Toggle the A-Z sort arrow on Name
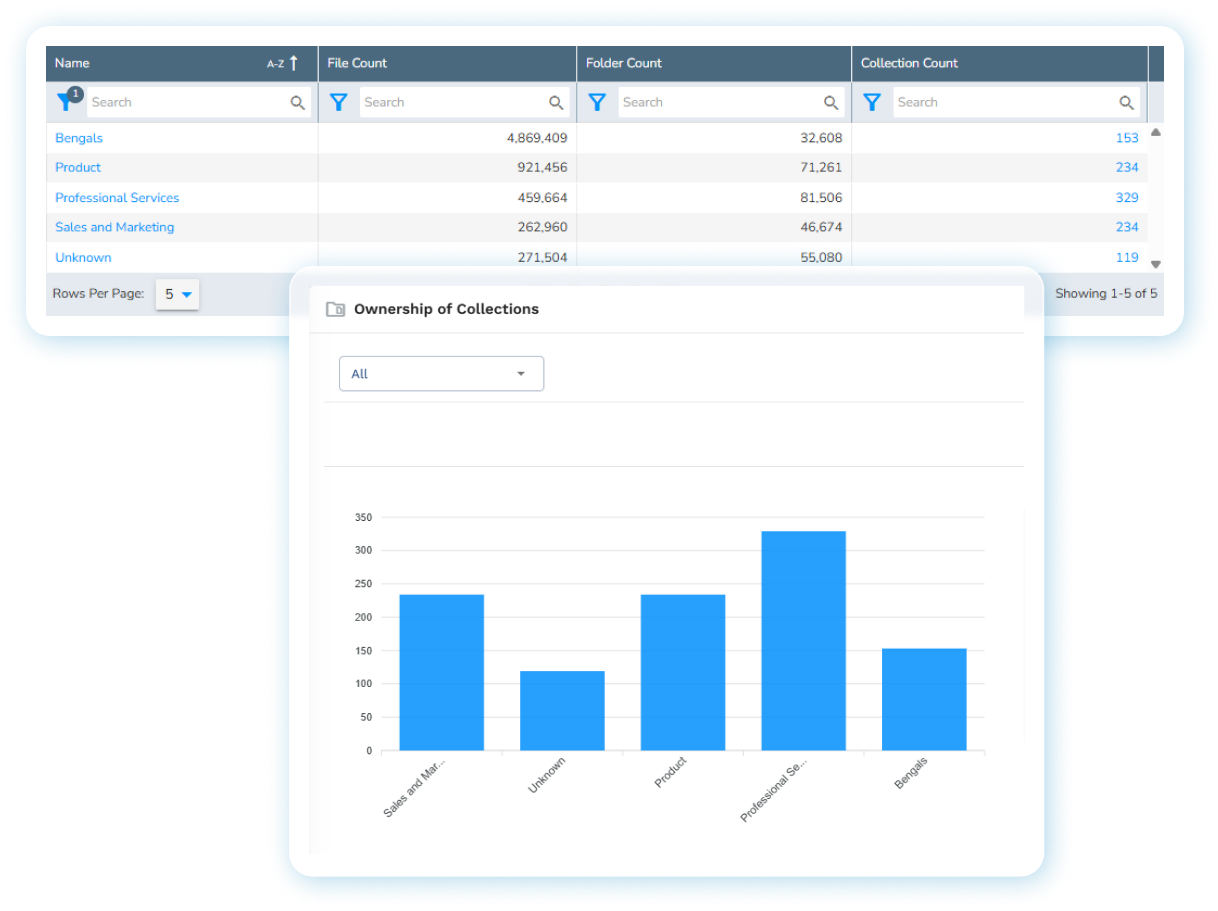This screenshot has width=1218, height=911. tap(292, 63)
